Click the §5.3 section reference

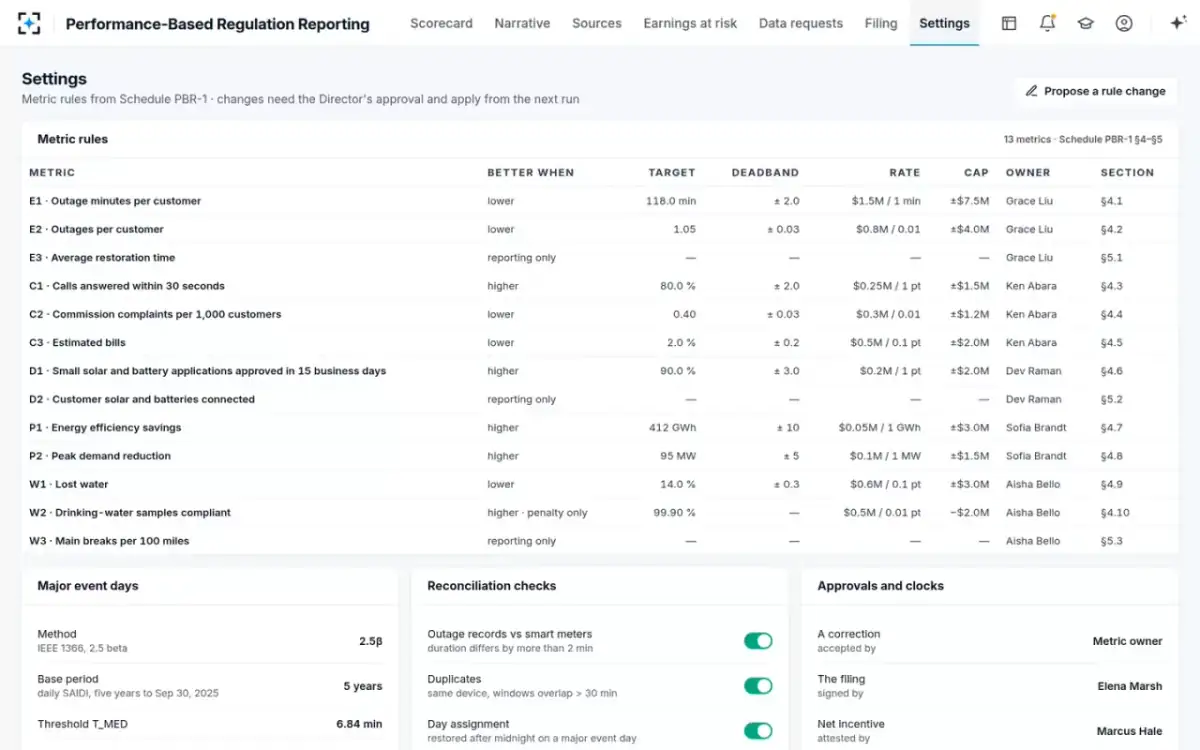click(1112, 541)
